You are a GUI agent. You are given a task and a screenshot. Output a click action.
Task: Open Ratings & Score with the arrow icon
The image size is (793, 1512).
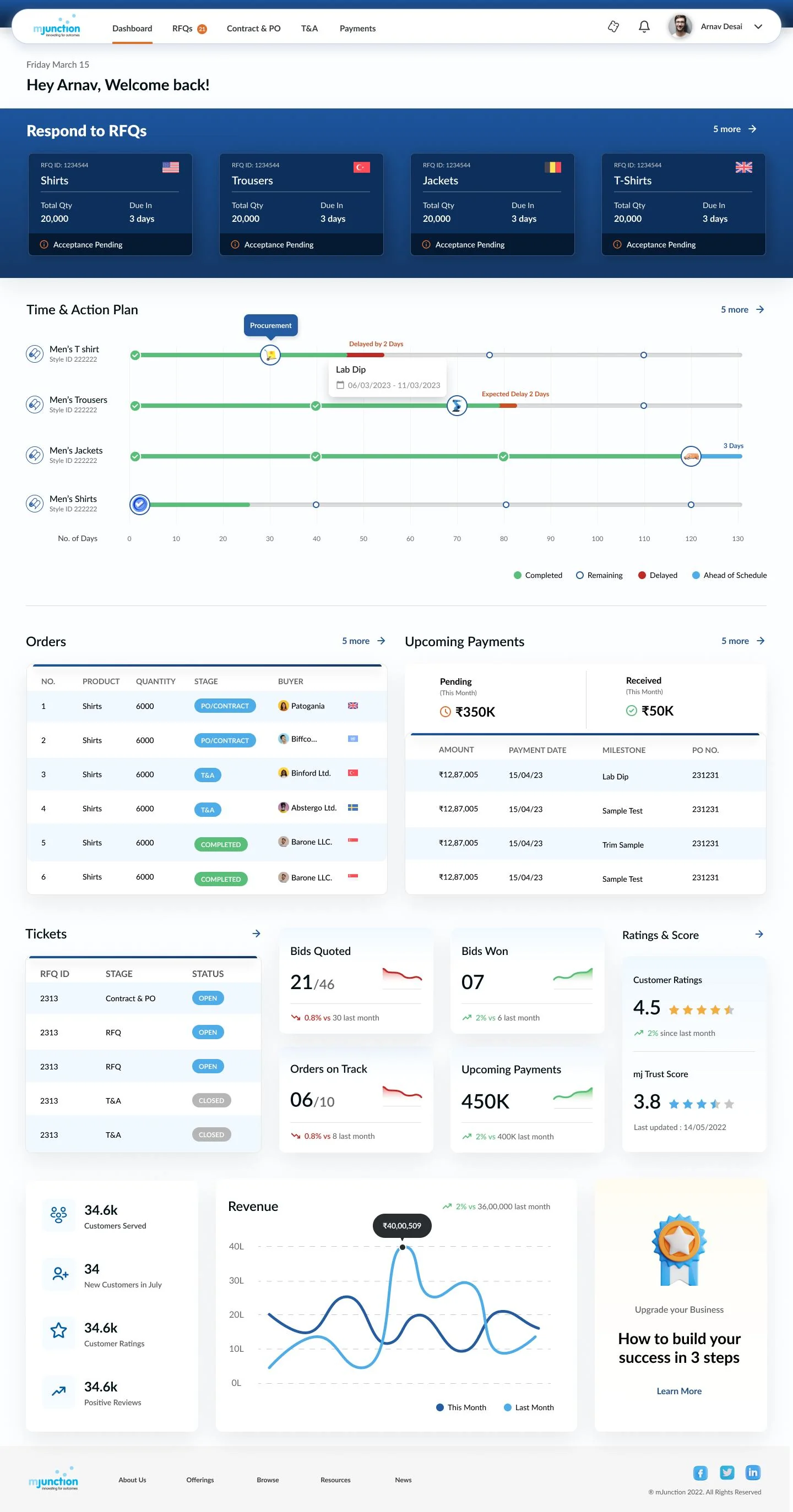759,934
